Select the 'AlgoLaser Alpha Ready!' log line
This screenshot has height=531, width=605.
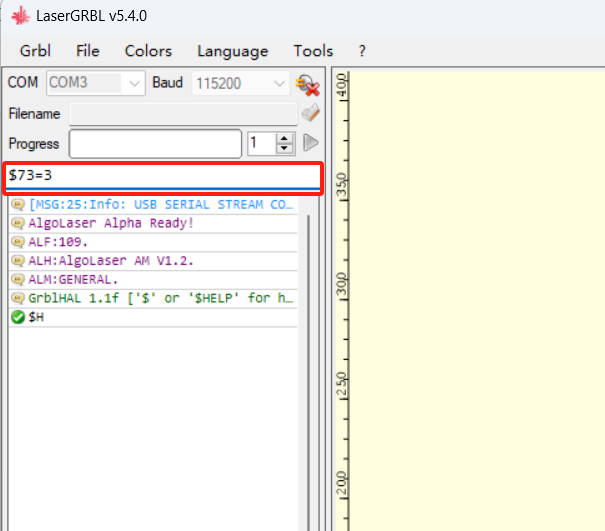tap(153, 223)
